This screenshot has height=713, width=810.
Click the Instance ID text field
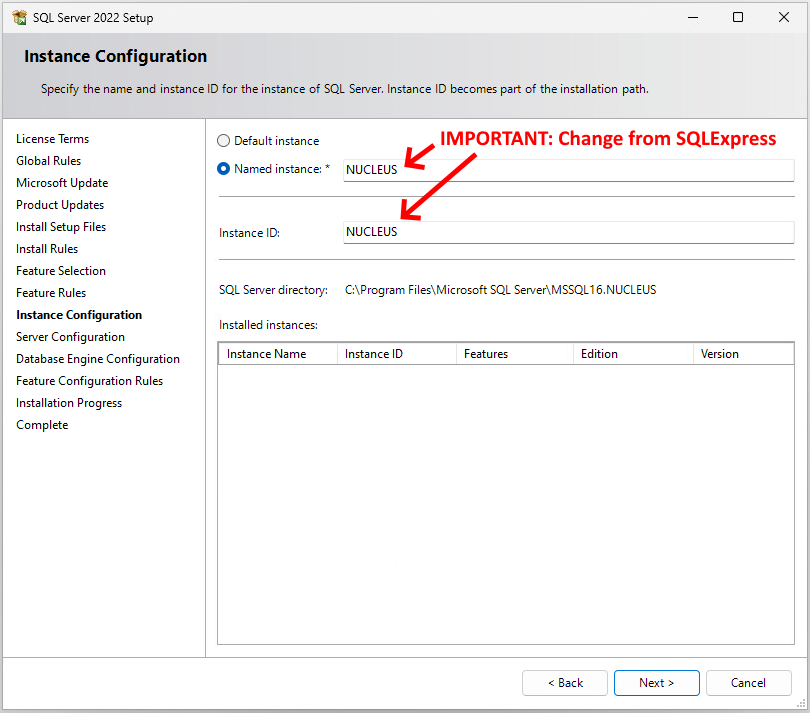click(568, 232)
